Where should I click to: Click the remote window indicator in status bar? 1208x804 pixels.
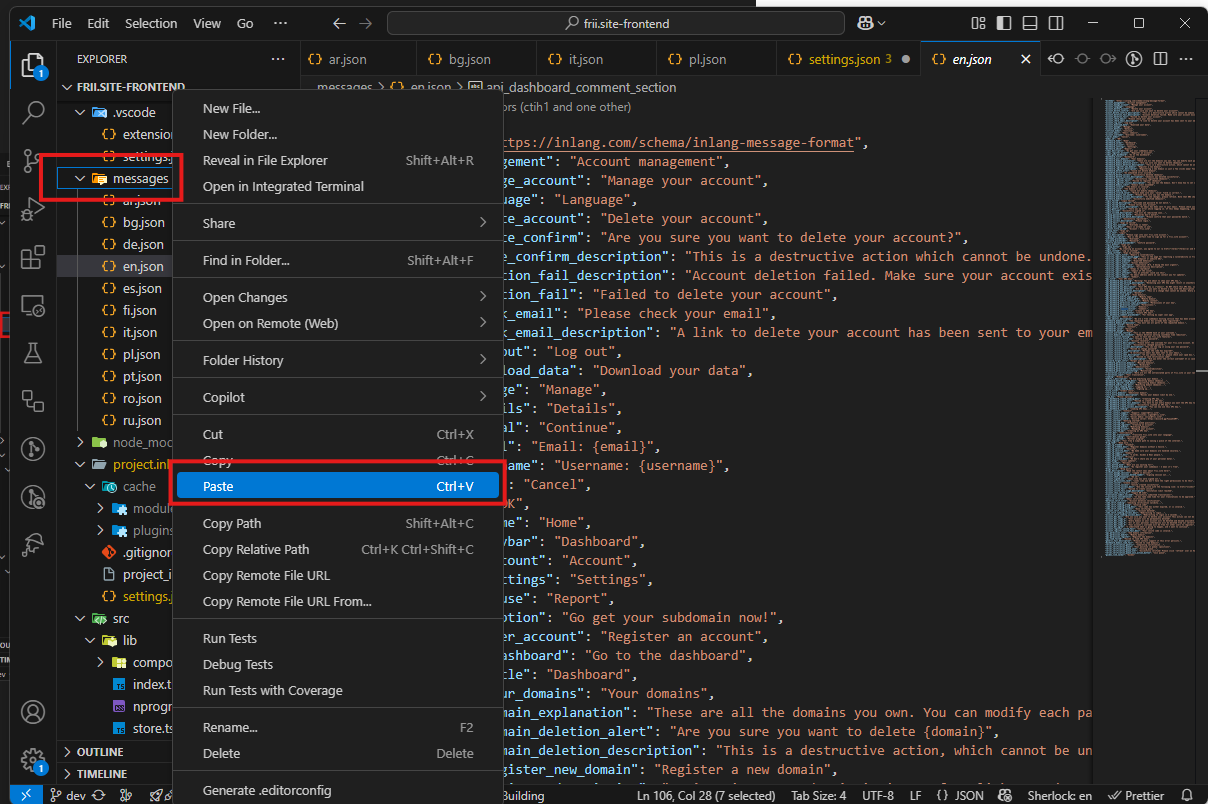[x=27, y=795]
